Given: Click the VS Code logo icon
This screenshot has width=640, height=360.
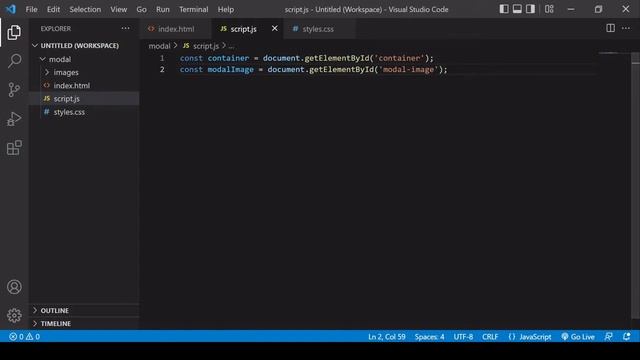Looking at the screenshot, I should coord(11,9).
